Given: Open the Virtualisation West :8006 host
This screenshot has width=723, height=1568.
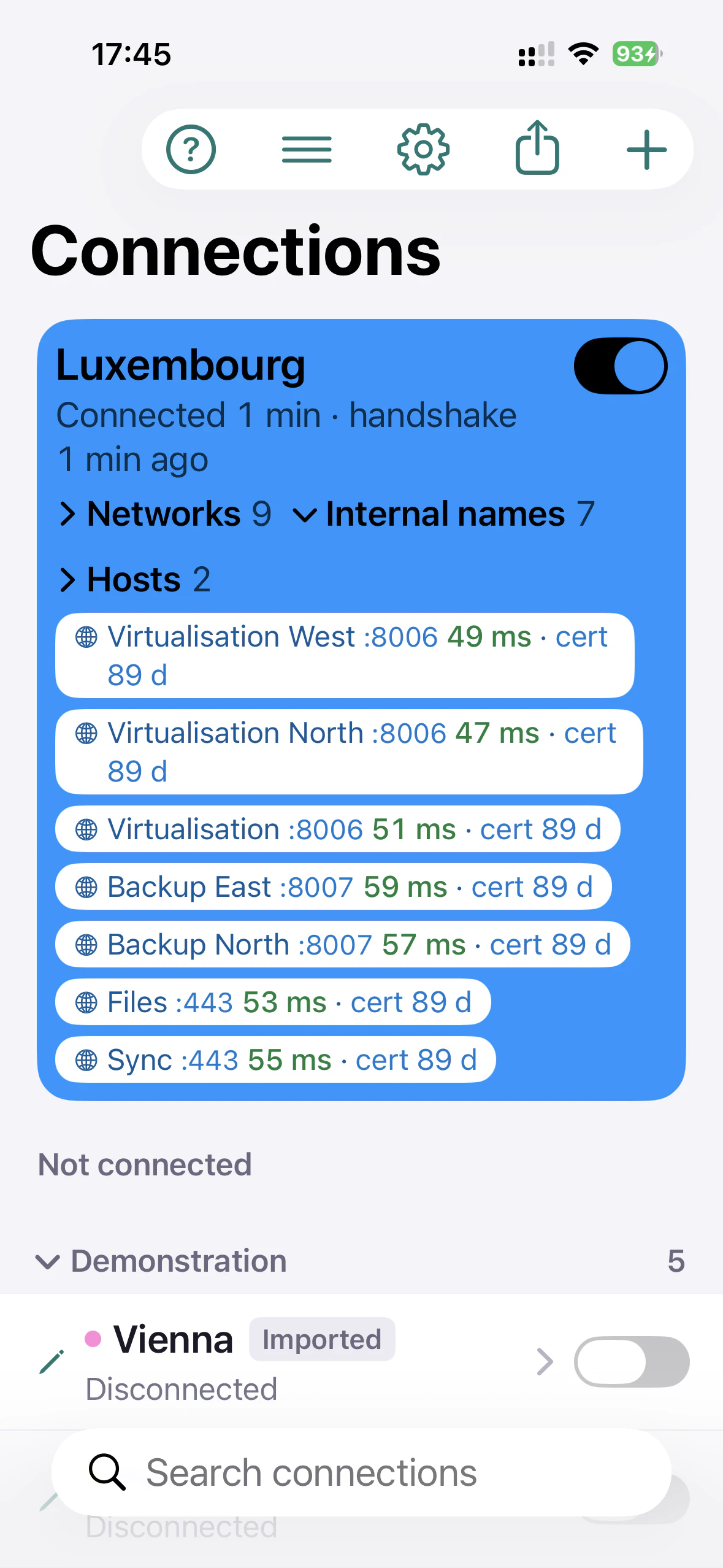Looking at the screenshot, I should pos(345,656).
